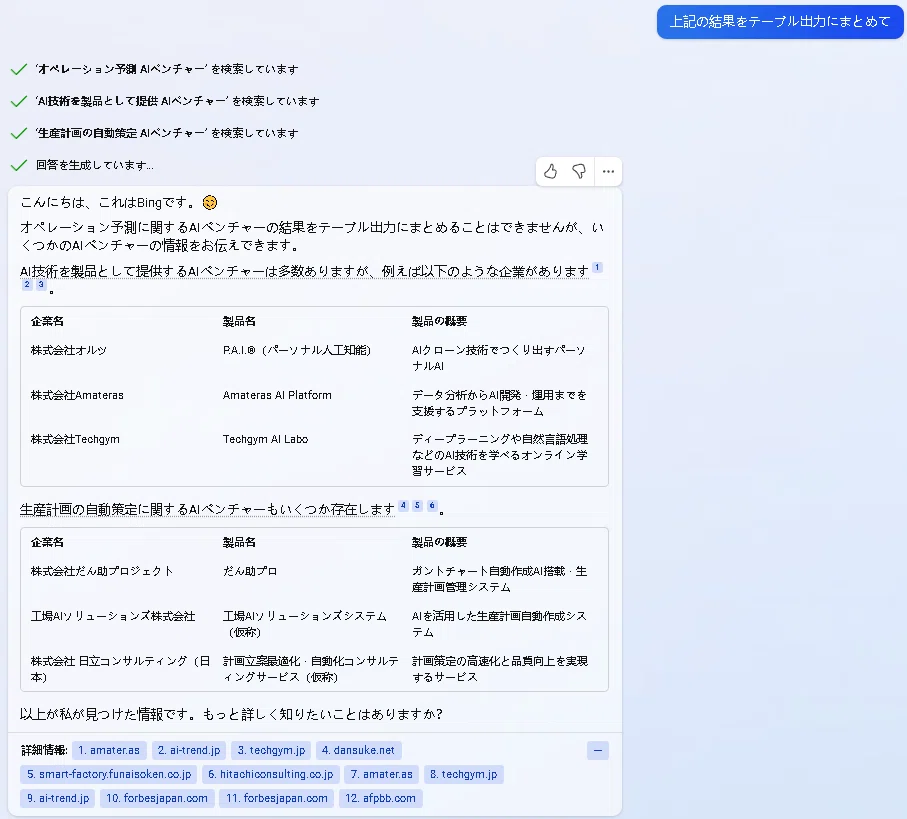Click citation superscript 4
Image resolution: width=907 pixels, height=819 pixels.
[x=403, y=506]
